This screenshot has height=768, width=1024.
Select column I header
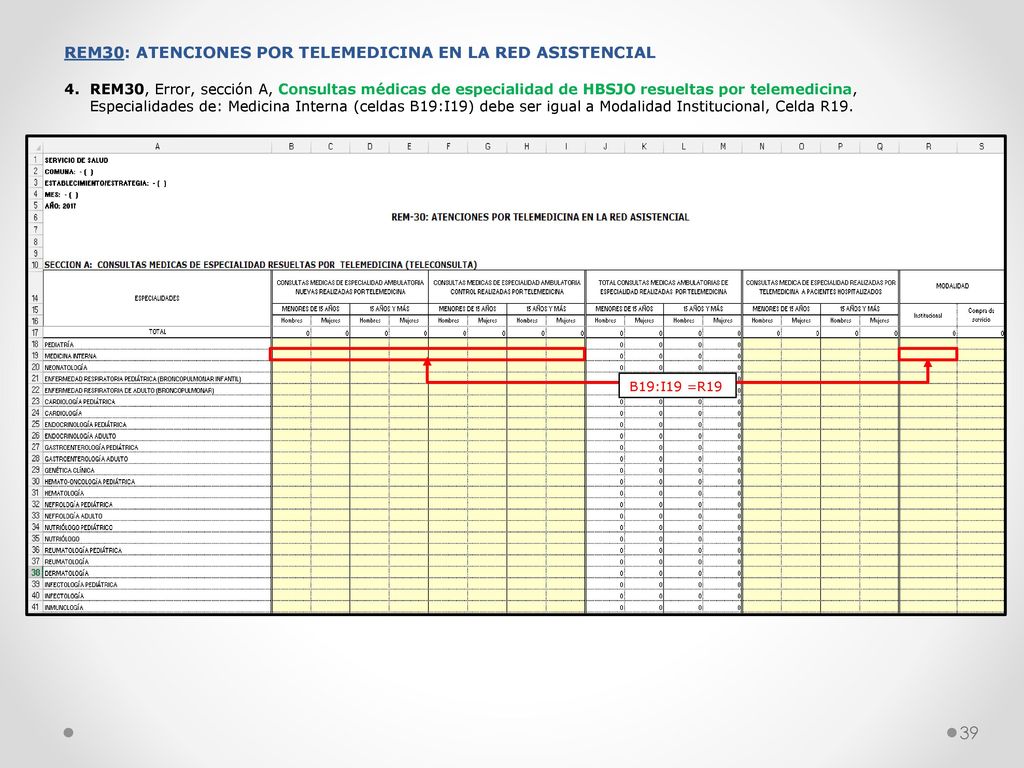coord(566,147)
